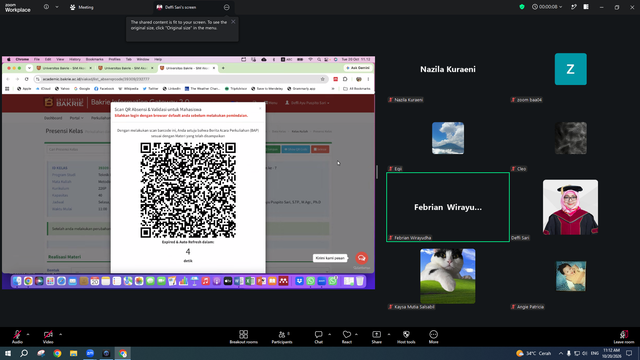Open All Bookmarks folder in shared Chrome
This screenshot has height=360, width=640.
357,89
